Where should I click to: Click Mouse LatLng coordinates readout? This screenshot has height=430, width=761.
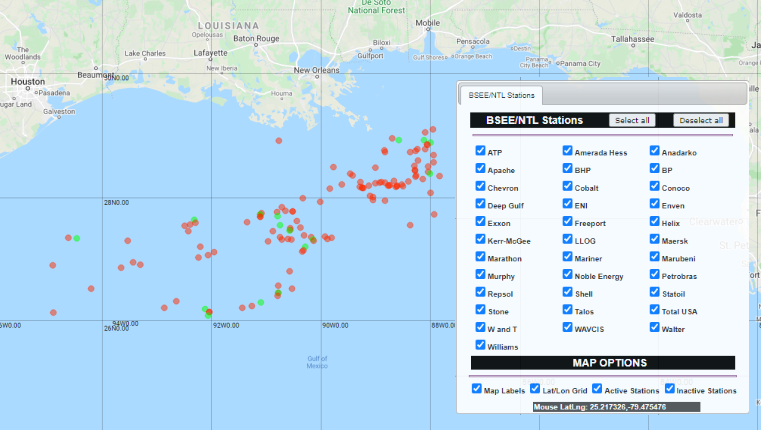click(616, 407)
